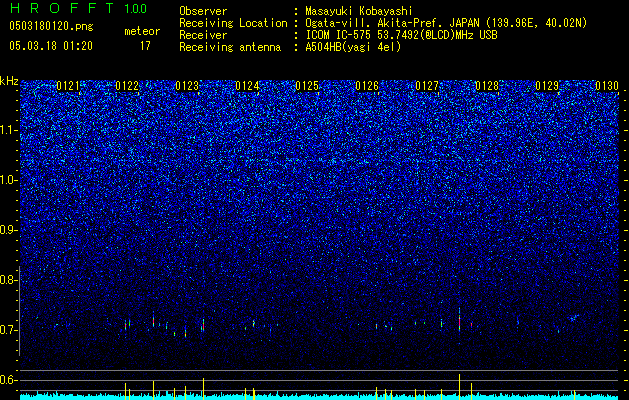Image resolution: width=629 pixels, height=400 pixels.
Task: Click the 0.9 kHz axis label
Action: 9,230
